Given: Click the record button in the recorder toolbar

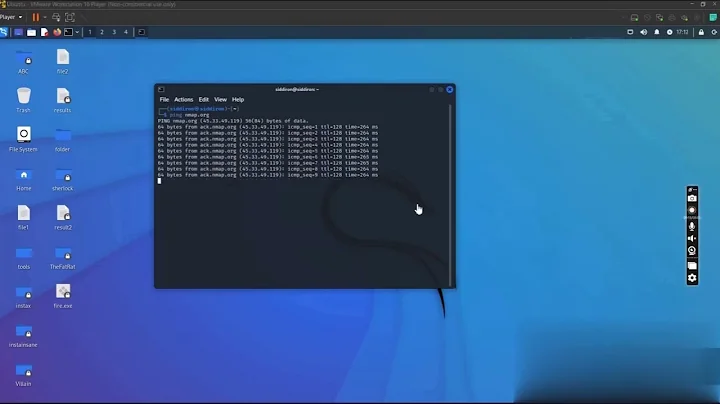Looking at the screenshot, I should click(x=692, y=210).
